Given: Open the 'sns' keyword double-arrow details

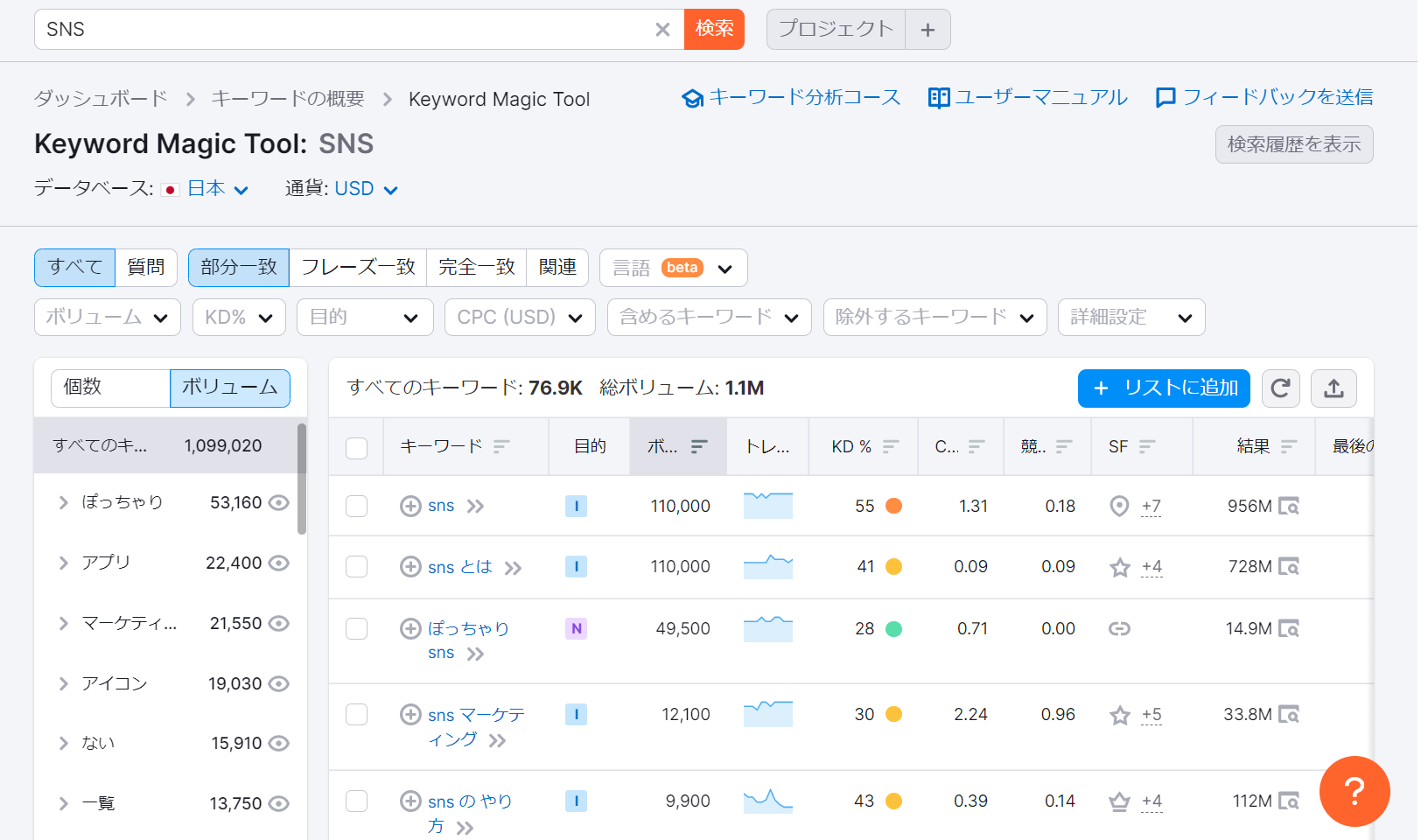Looking at the screenshot, I should (x=475, y=507).
